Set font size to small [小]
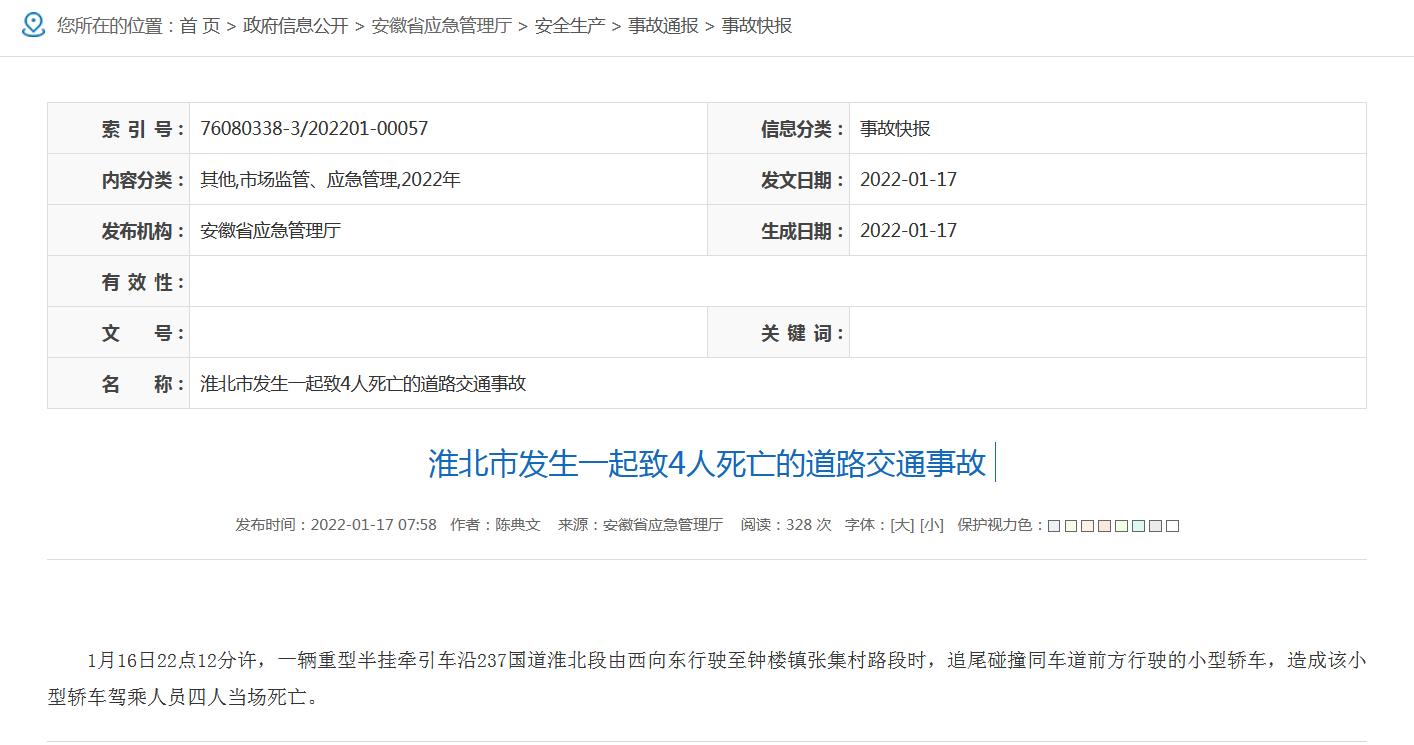Screen dimensions: 1414x745 pyautogui.click(x=932, y=525)
